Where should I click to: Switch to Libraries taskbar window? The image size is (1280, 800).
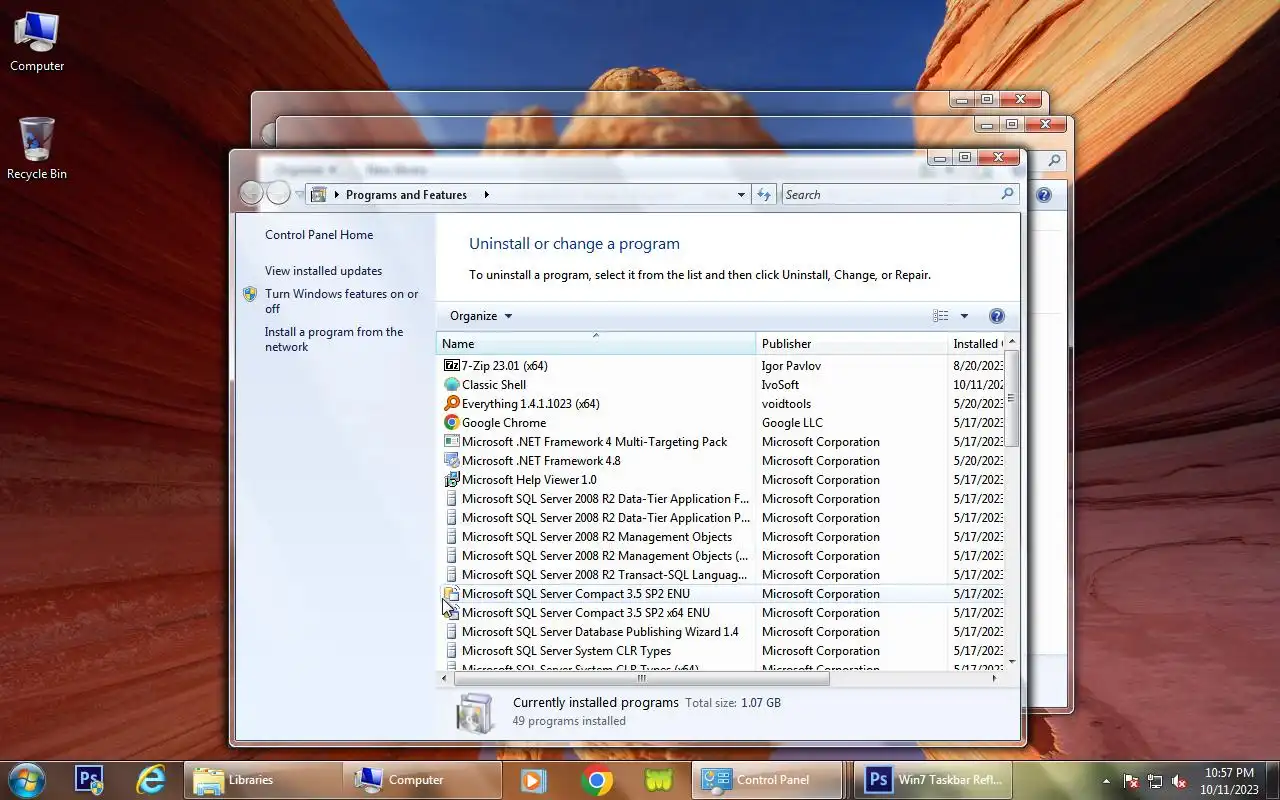click(x=262, y=780)
